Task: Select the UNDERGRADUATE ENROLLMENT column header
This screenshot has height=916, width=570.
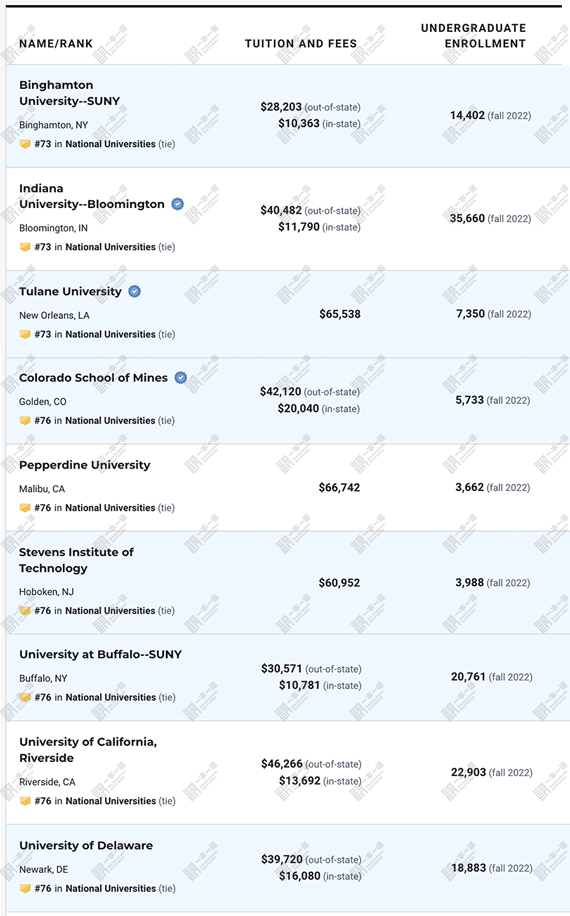Action: point(474,36)
